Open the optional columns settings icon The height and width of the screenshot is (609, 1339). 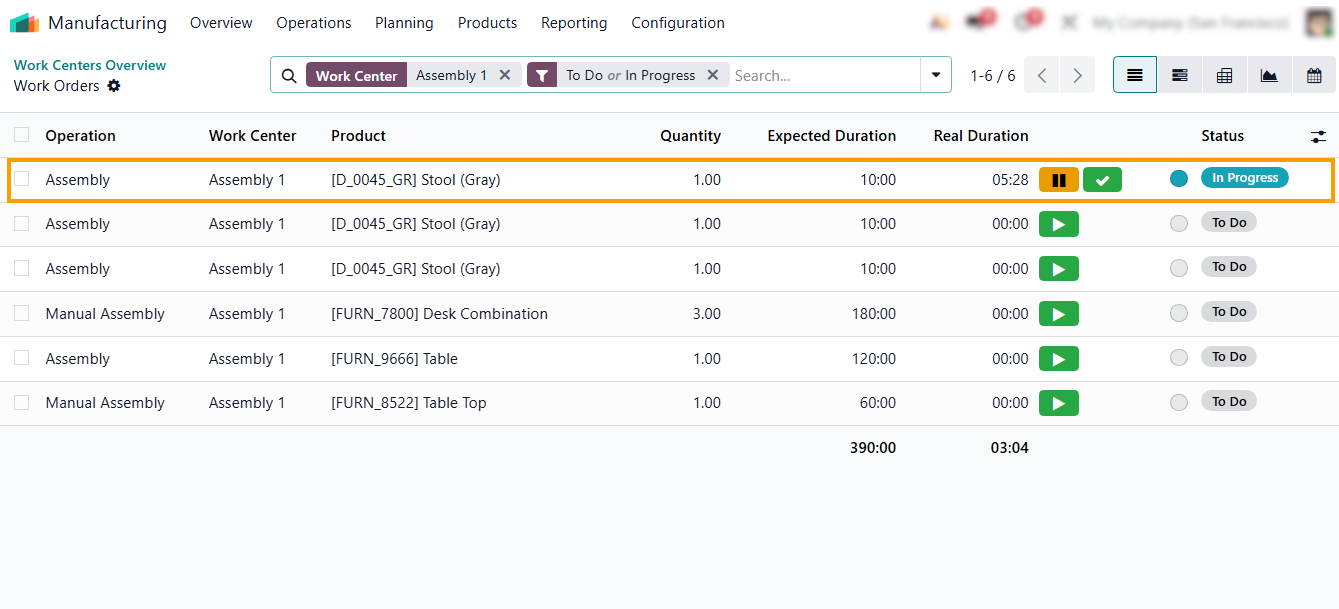tap(1318, 136)
